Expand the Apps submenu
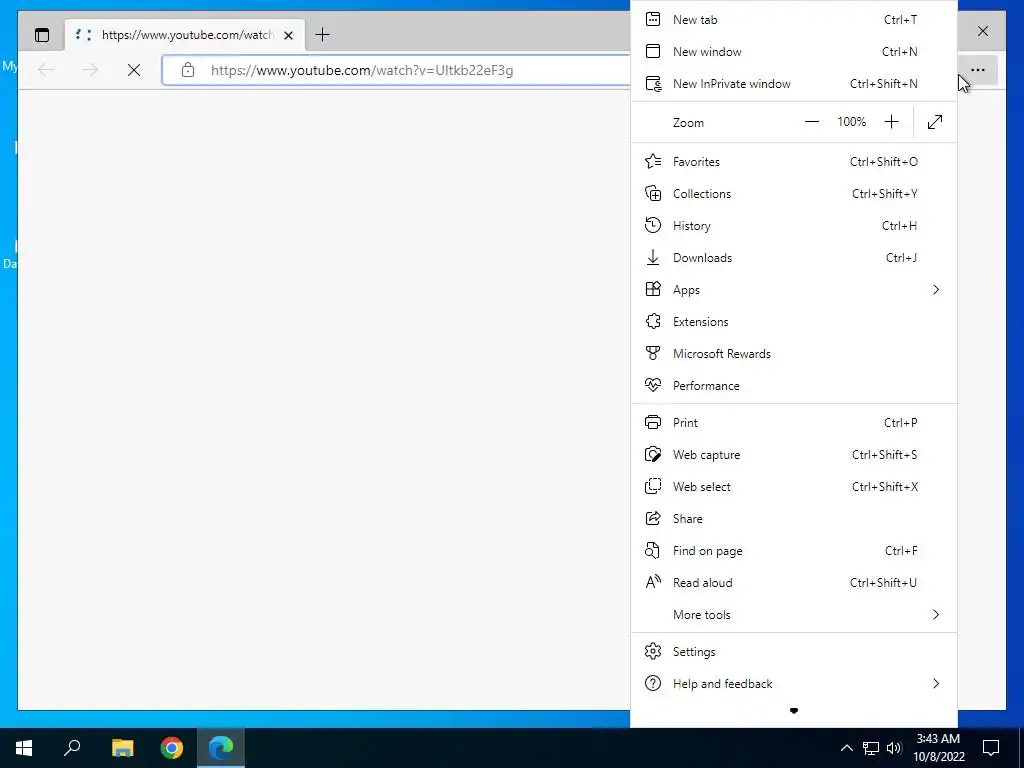The height and width of the screenshot is (768, 1024). click(793, 290)
